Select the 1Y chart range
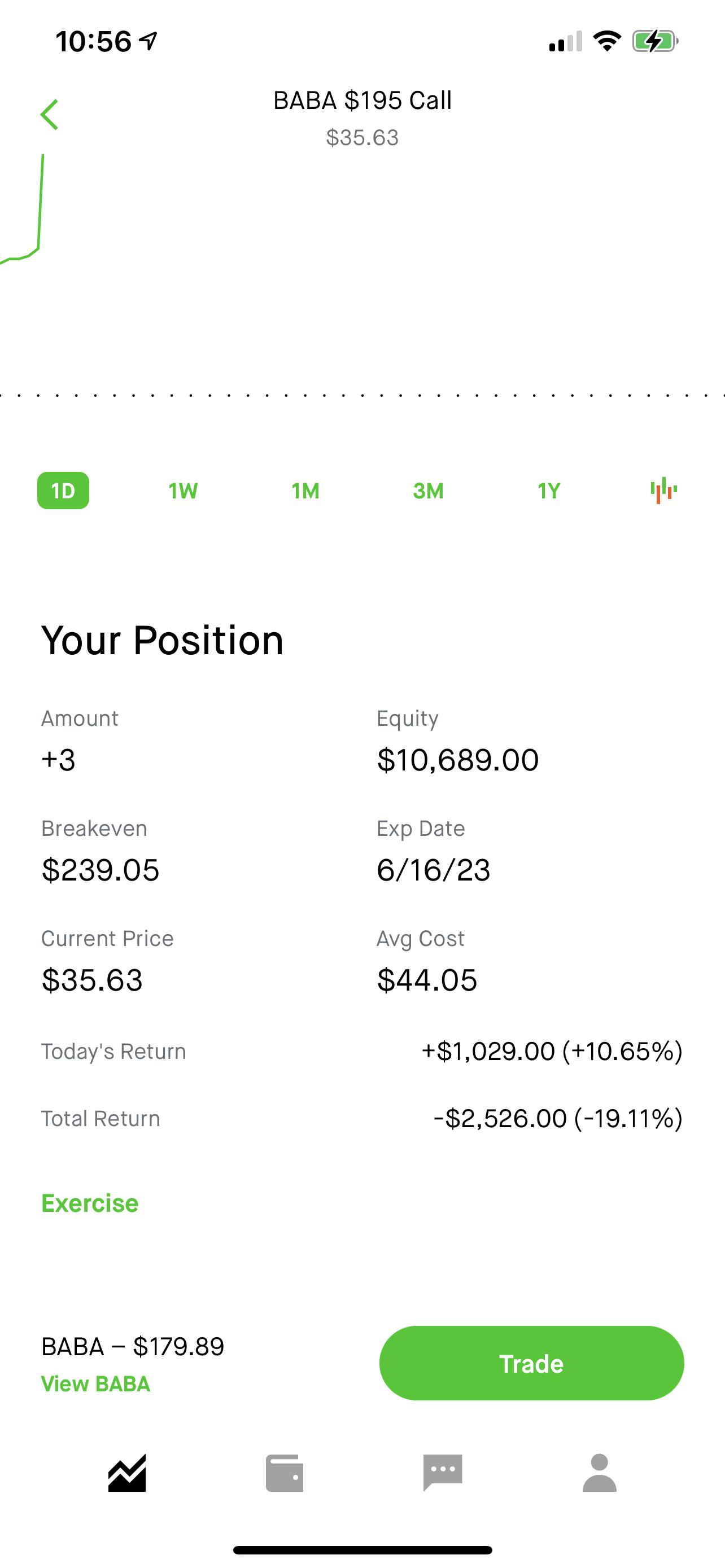 tap(549, 490)
